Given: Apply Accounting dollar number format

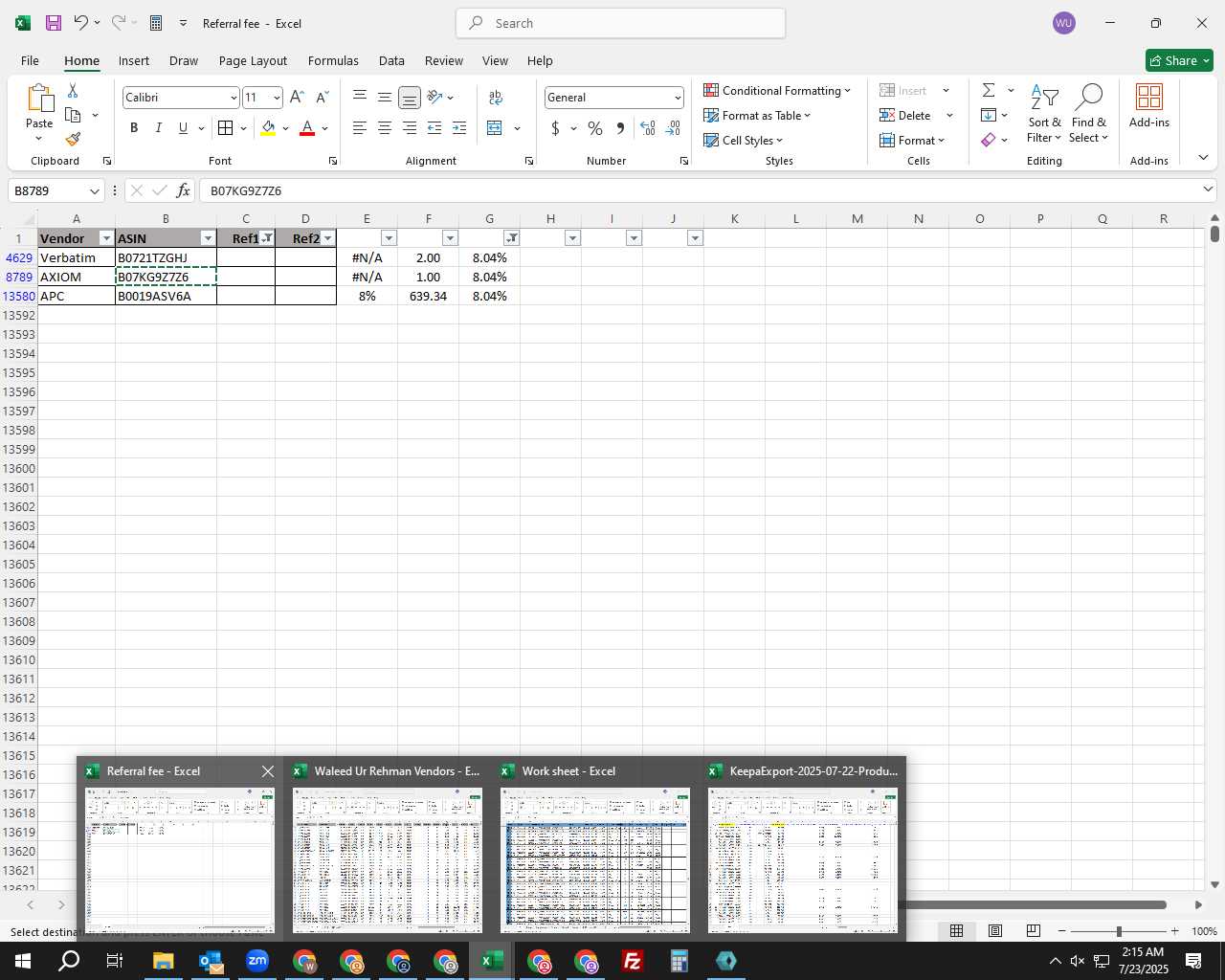Looking at the screenshot, I should tap(555, 128).
